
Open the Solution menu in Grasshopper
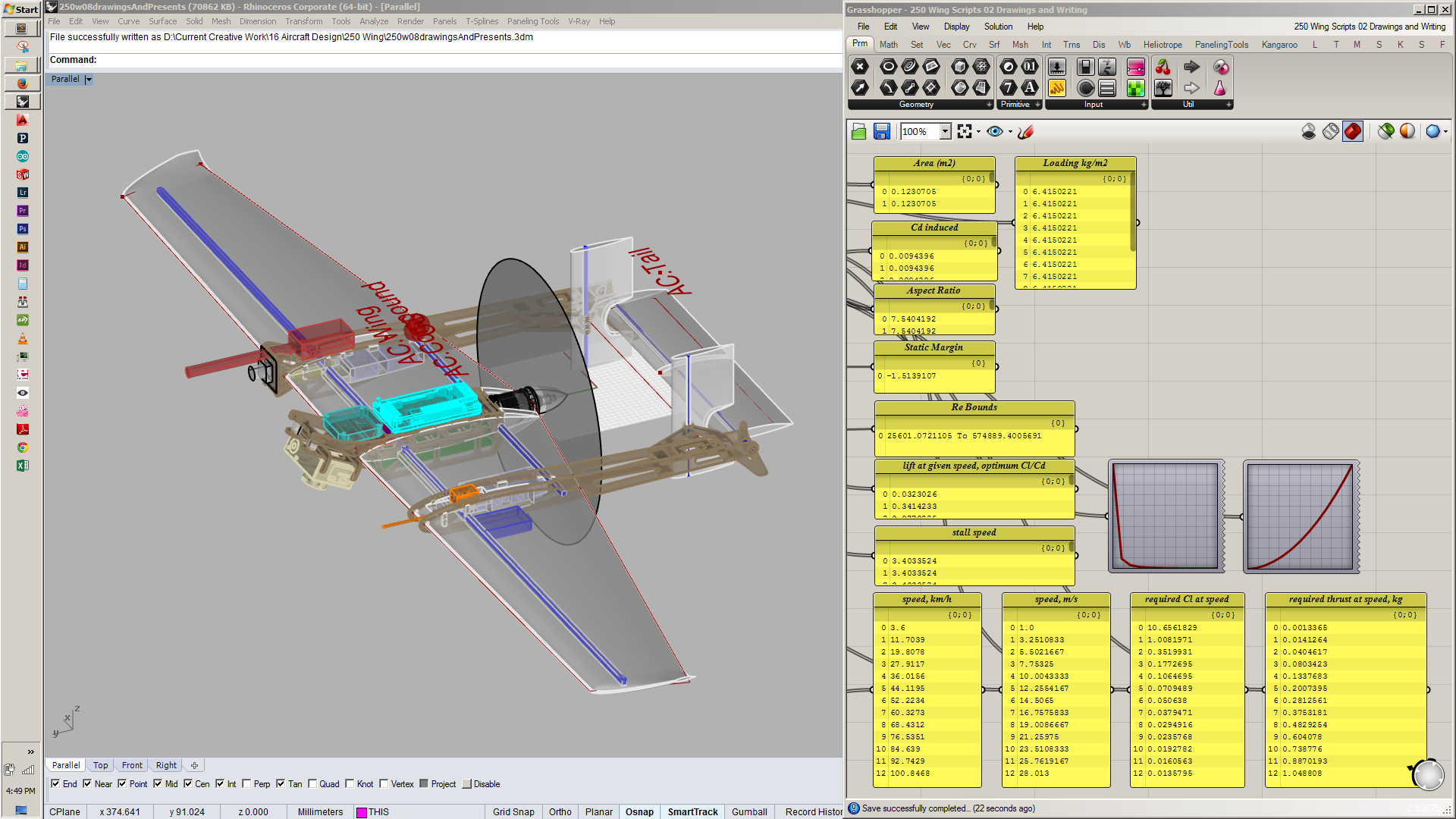[x=998, y=27]
